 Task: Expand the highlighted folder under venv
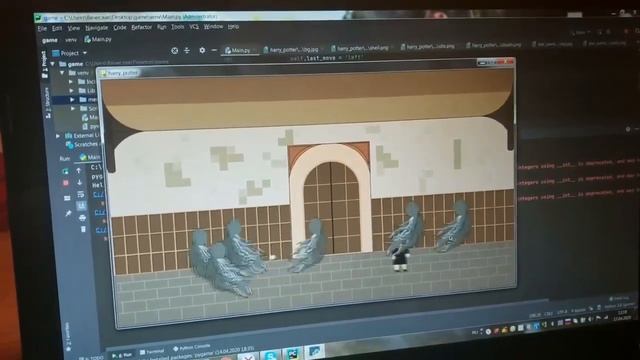pos(72,100)
